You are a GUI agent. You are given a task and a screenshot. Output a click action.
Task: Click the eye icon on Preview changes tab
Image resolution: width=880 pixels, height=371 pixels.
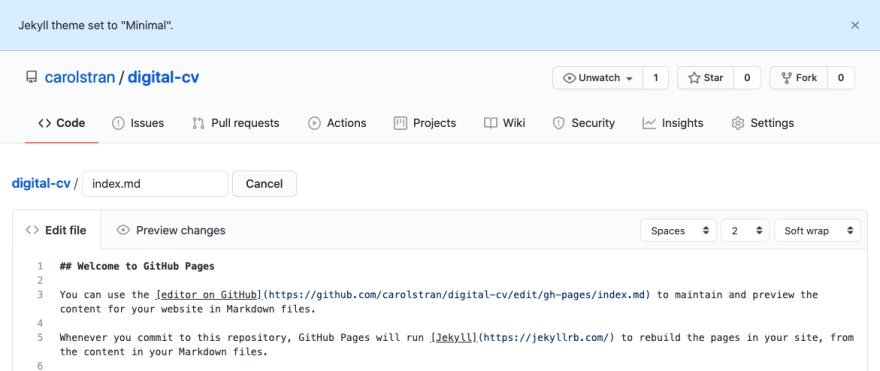123,230
